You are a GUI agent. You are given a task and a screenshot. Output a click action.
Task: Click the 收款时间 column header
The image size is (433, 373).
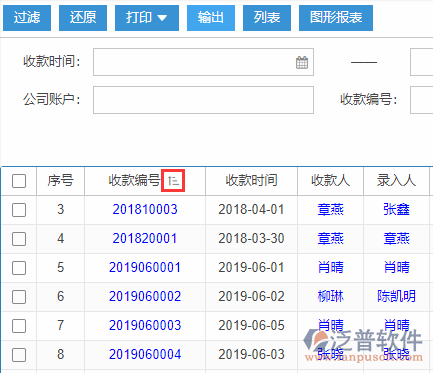click(251, 181)
